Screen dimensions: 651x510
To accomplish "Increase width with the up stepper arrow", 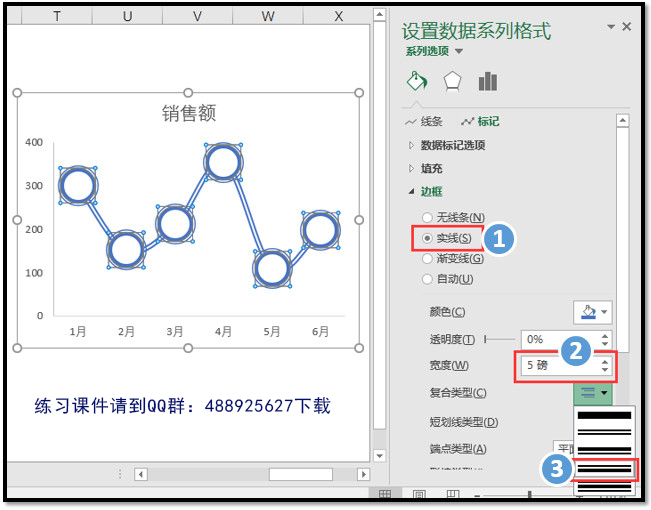I will pyautogui.click(x=605, y=362).
